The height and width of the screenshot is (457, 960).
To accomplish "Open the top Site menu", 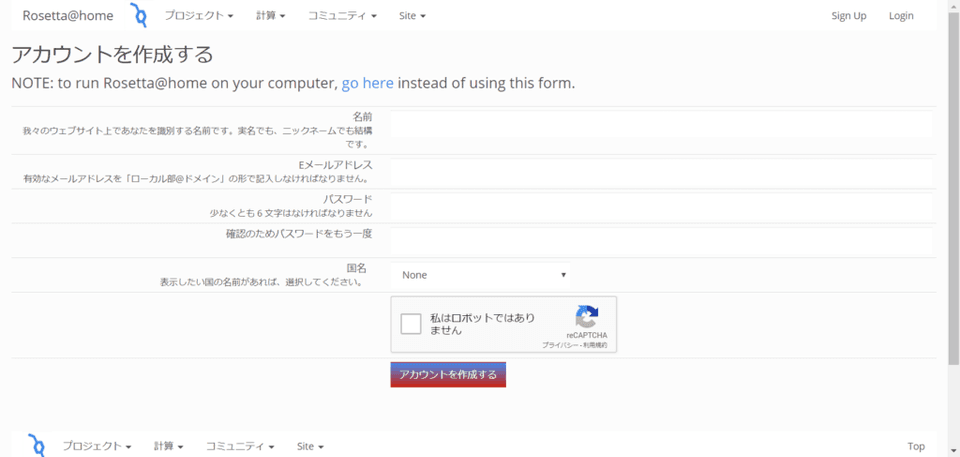I will coord(412,16).
